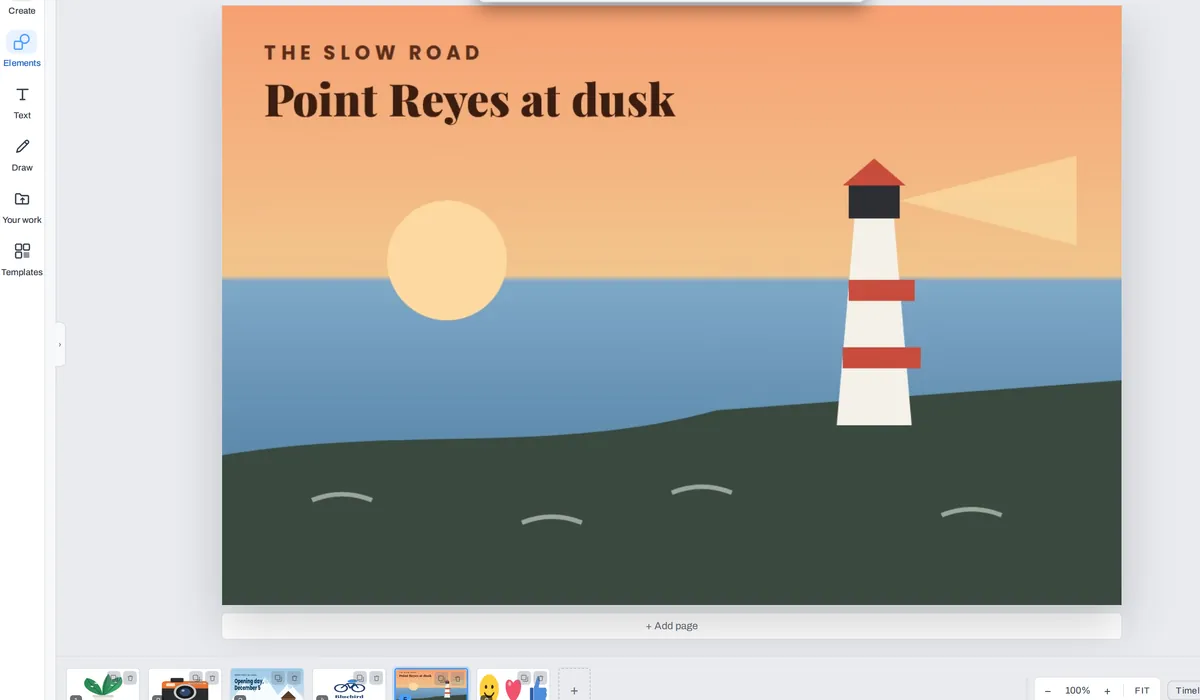Viewport: 1200px width, 700px height.
Task: Duplicate the Bluebird bicycle page
Action: pyautogui.click(x=360, y=678)
